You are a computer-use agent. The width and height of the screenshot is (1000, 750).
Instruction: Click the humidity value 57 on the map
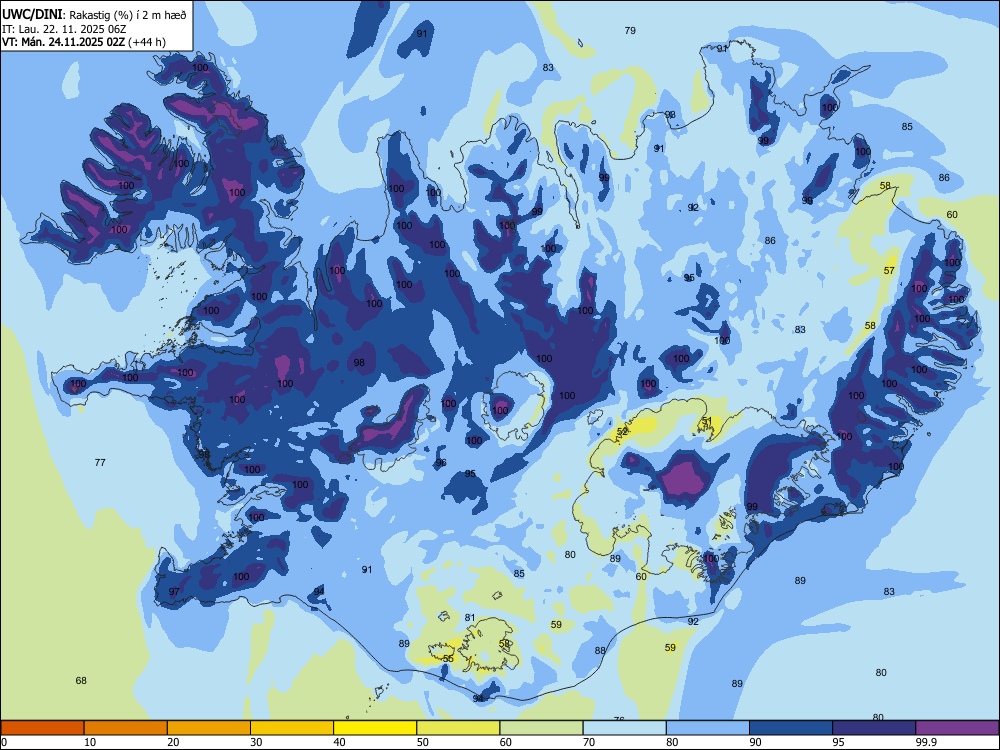click(889, 270)
